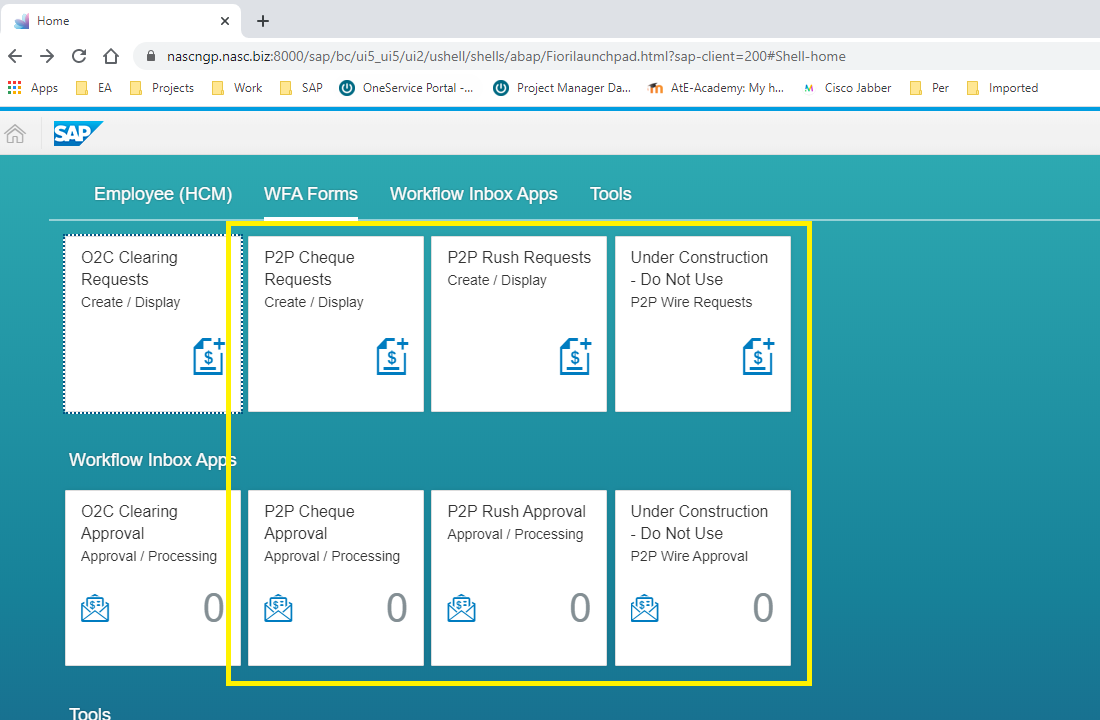Image resolution: width=1100 pixels, height=720 pixels.
Task: Open the Apps grid in bookmarks bar
Action: tap(33, 88)
